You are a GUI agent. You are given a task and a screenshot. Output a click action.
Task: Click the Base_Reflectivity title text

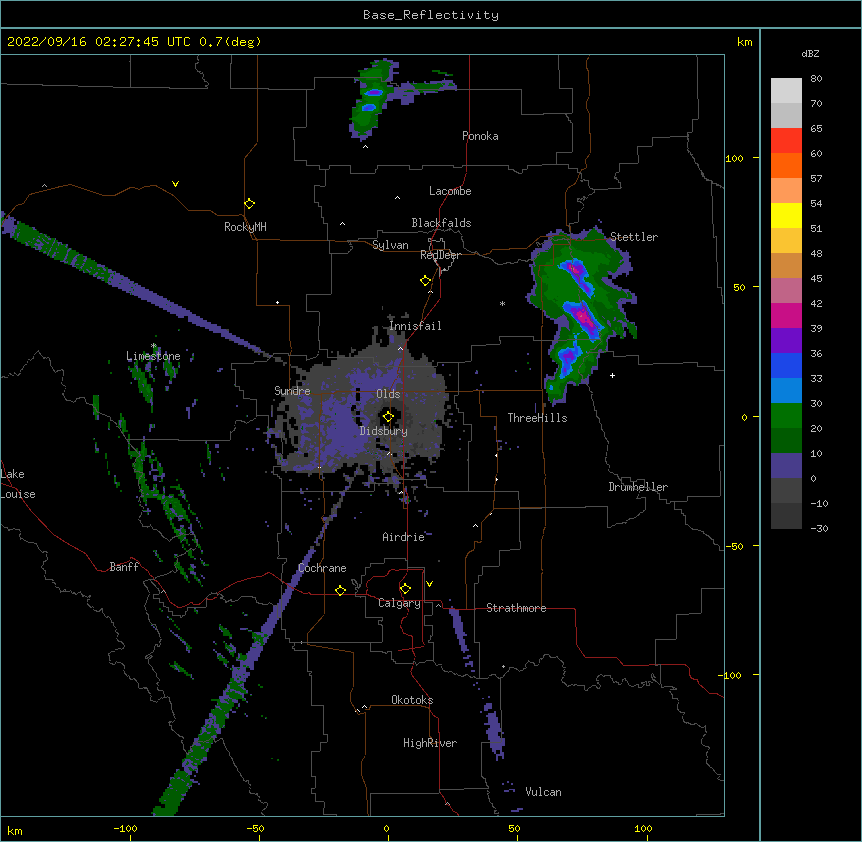431,15
